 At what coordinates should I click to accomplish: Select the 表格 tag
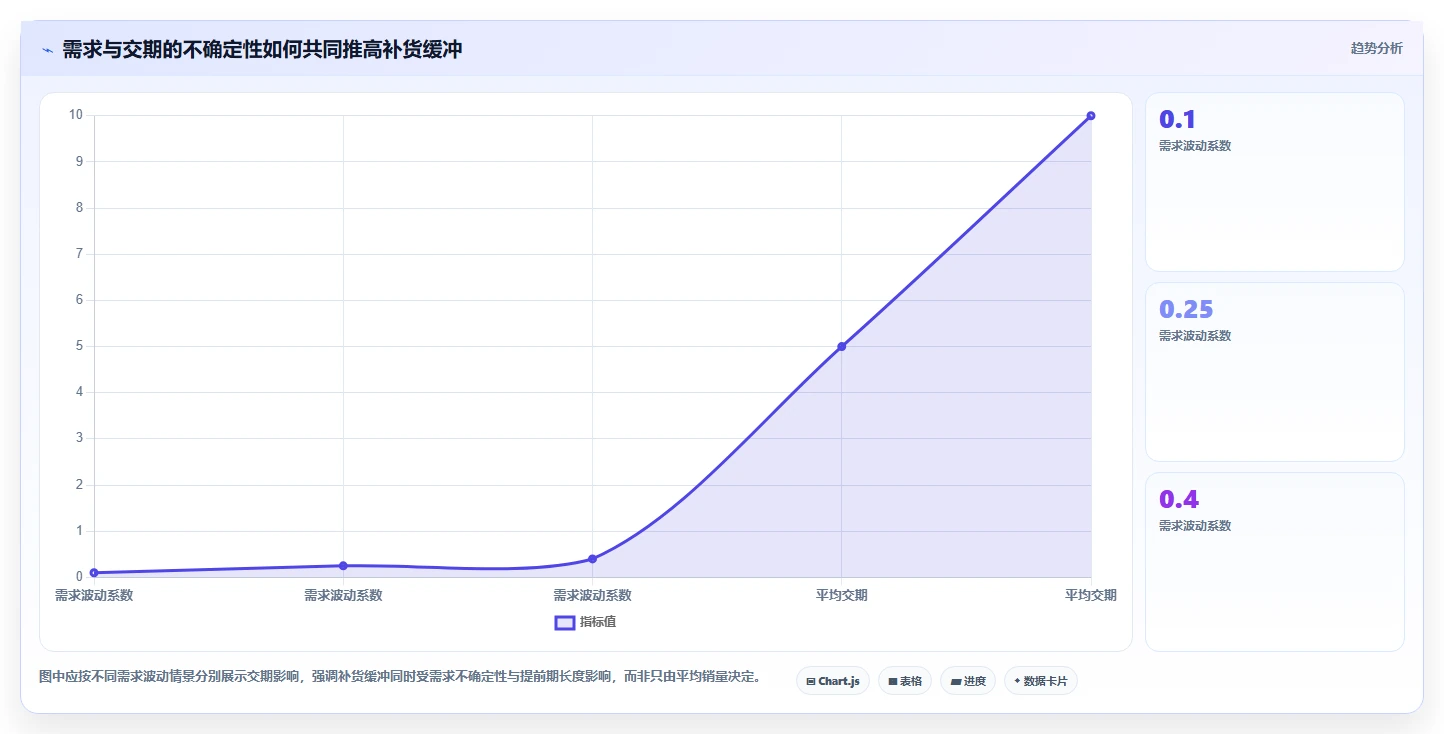click(x=905, y=681)
